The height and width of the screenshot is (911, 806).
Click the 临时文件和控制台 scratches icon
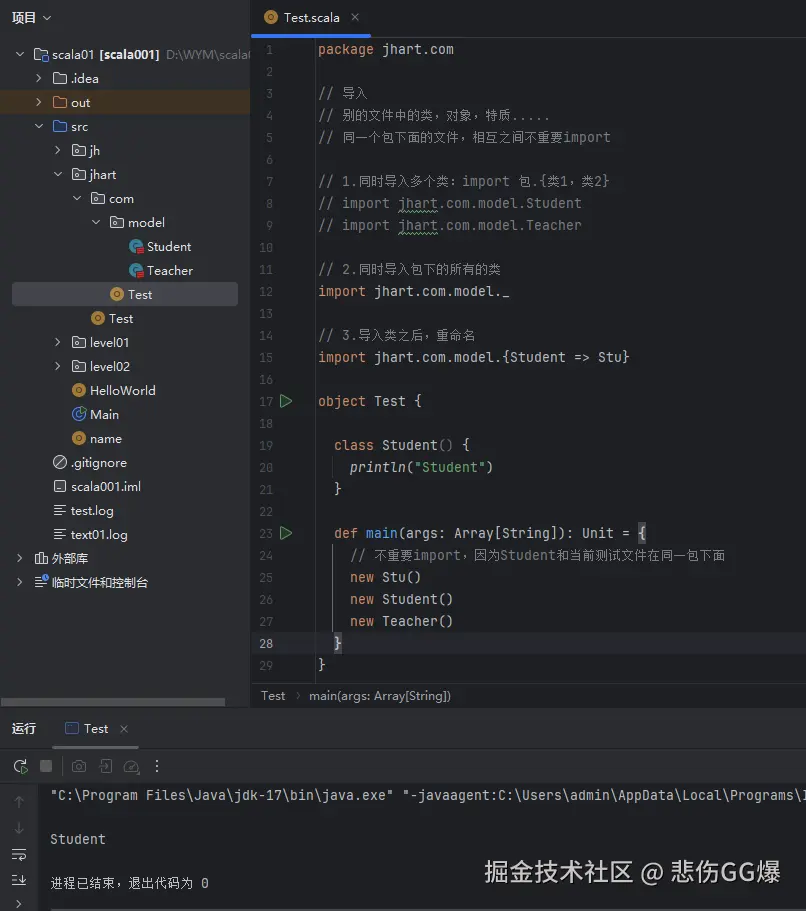tap(41, 582)
